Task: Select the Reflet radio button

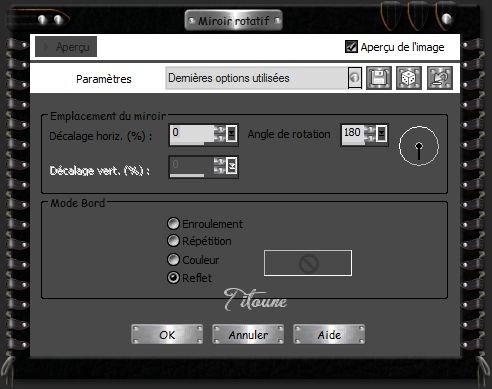Action: (173, 277)
